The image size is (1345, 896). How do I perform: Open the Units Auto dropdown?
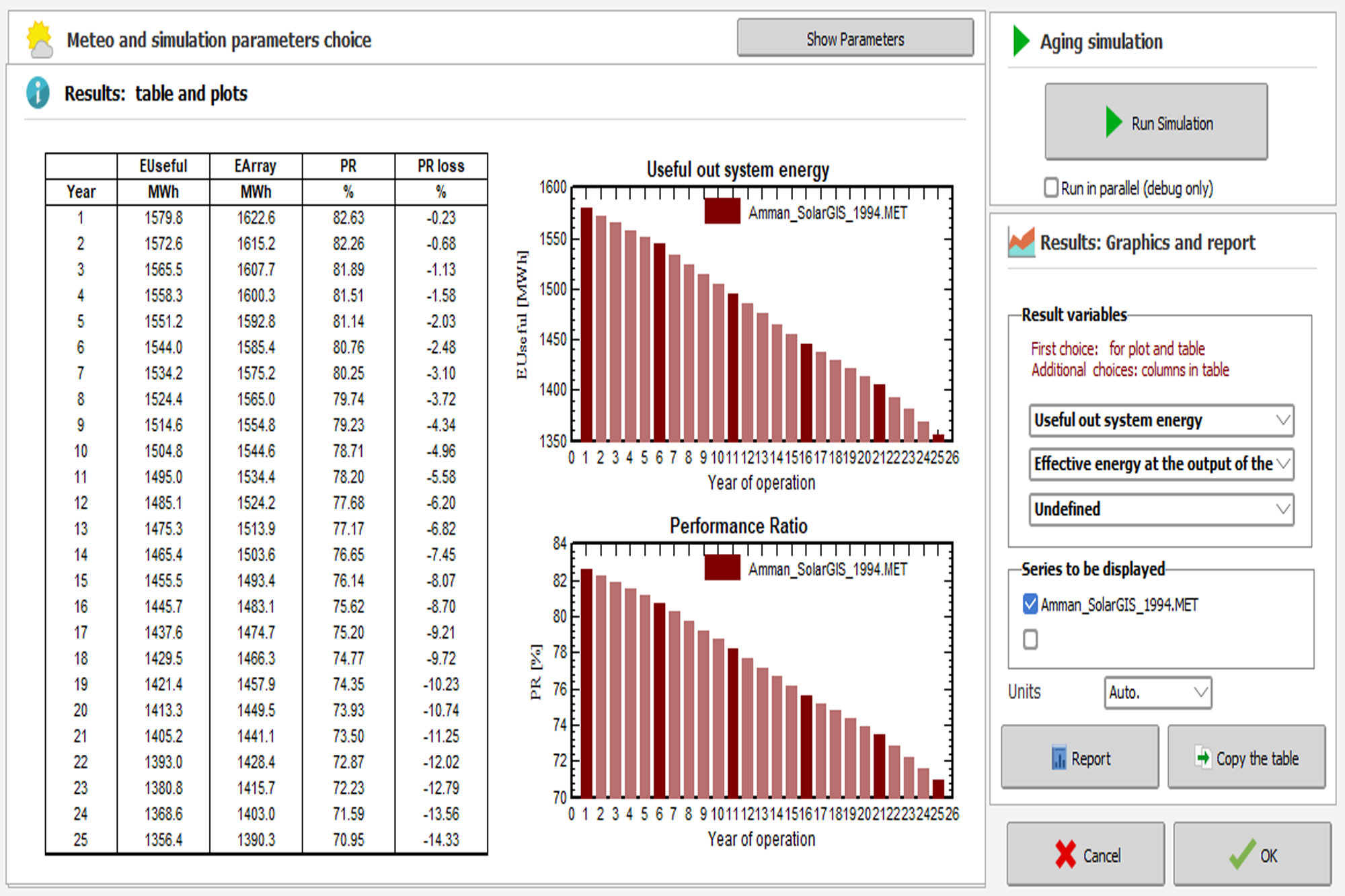[1157, 692]
